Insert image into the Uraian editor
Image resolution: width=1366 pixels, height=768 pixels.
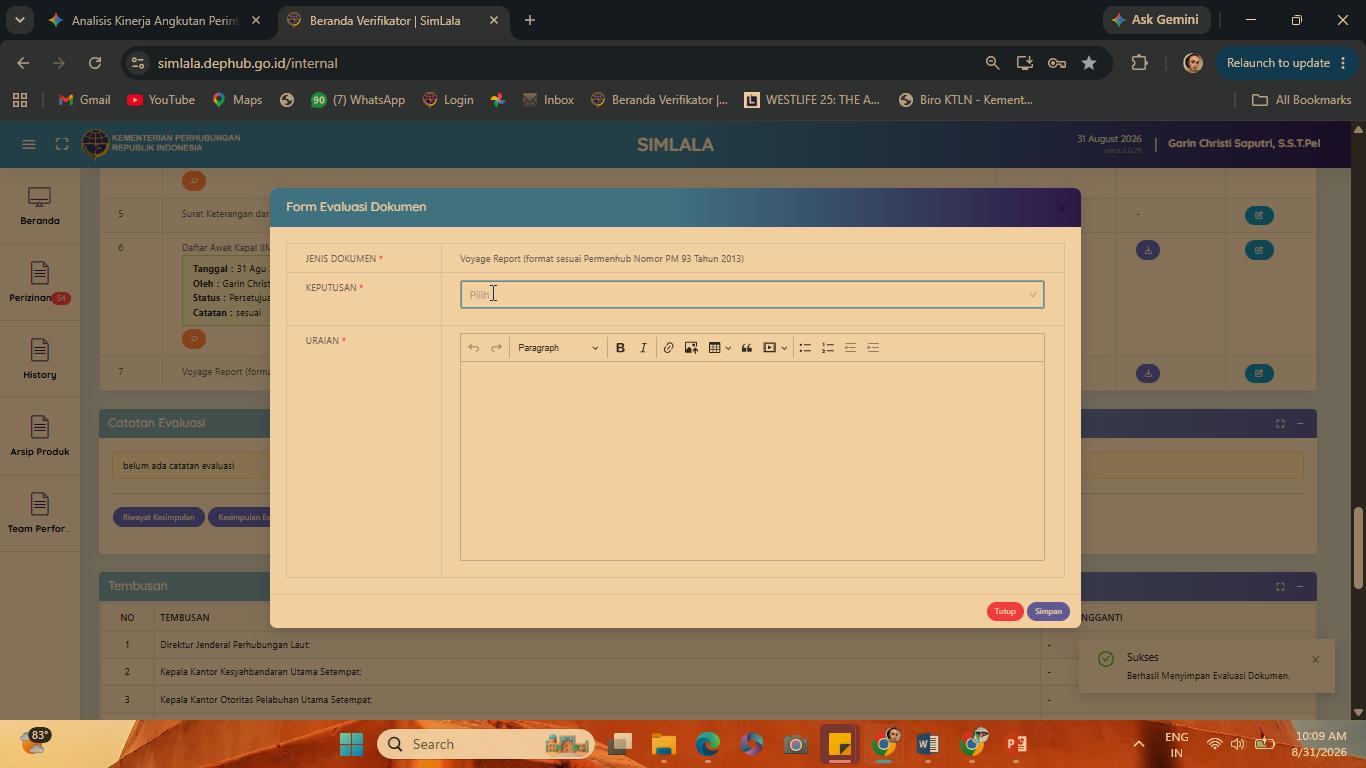691,348
